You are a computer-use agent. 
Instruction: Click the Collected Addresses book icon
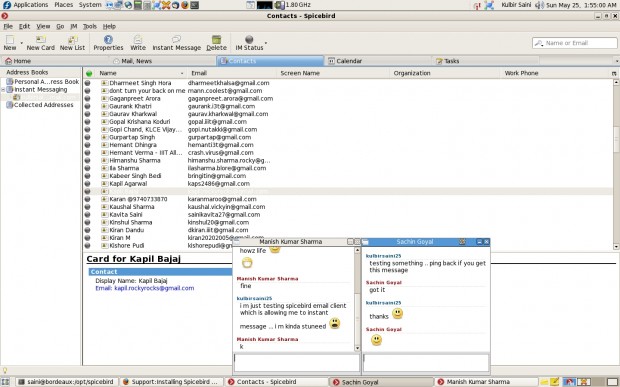tap(10, 105)
